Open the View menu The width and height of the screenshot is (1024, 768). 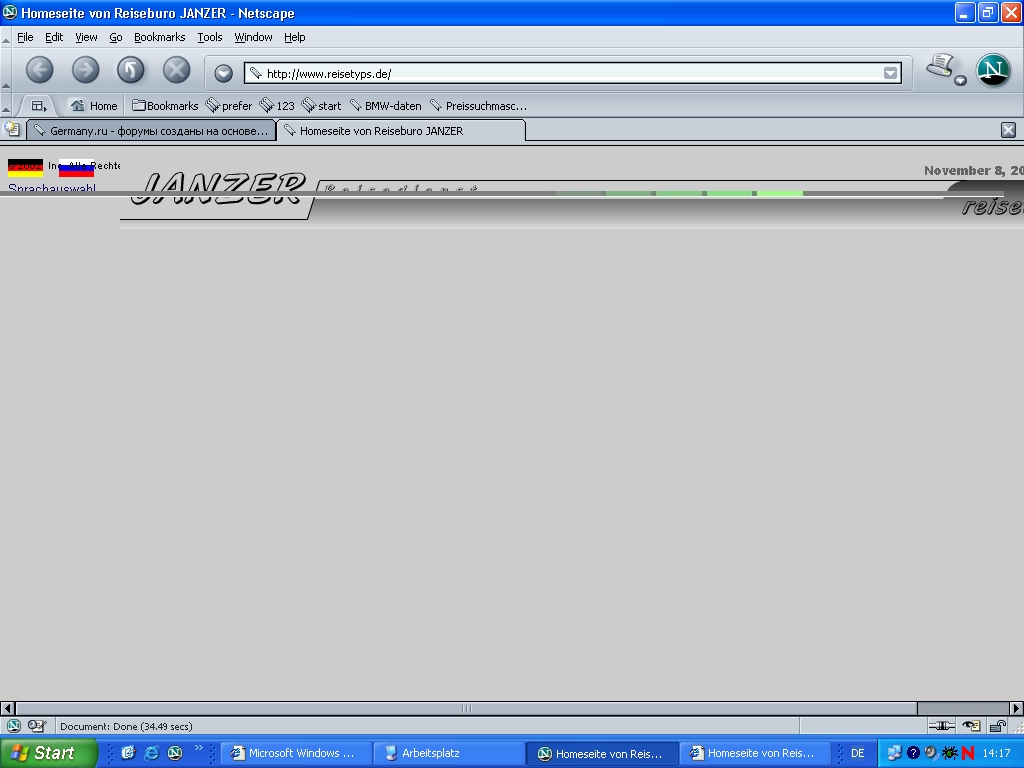(x=86, y=37)
